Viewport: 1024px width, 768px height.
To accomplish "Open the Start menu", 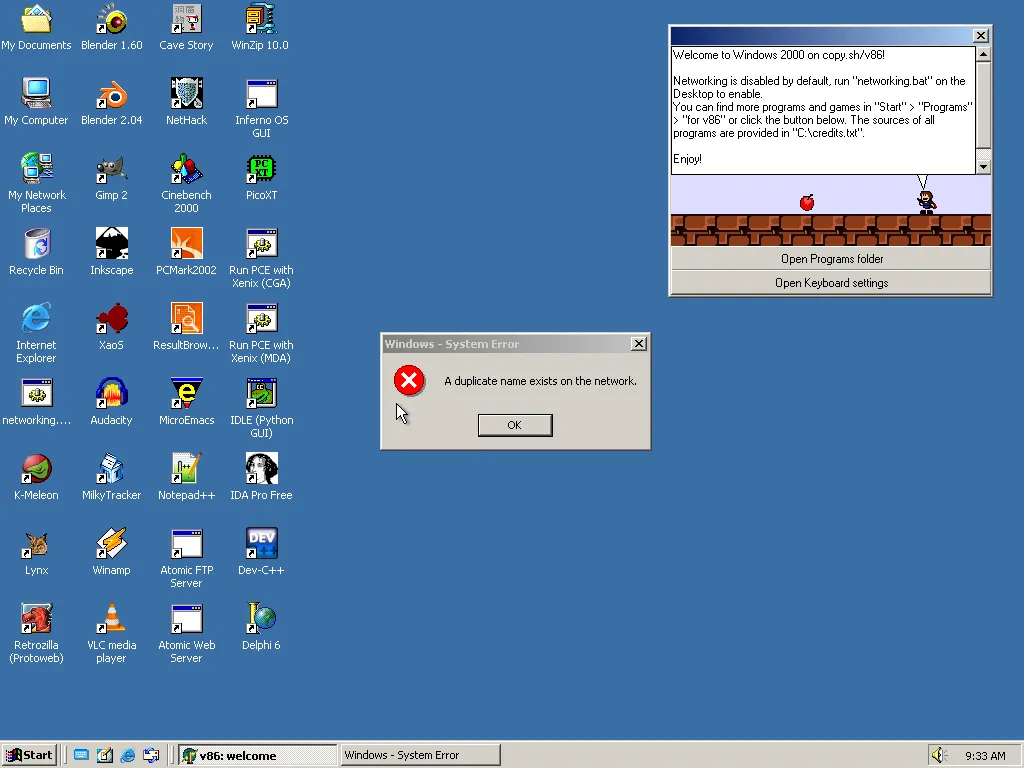I will [29, 755].
